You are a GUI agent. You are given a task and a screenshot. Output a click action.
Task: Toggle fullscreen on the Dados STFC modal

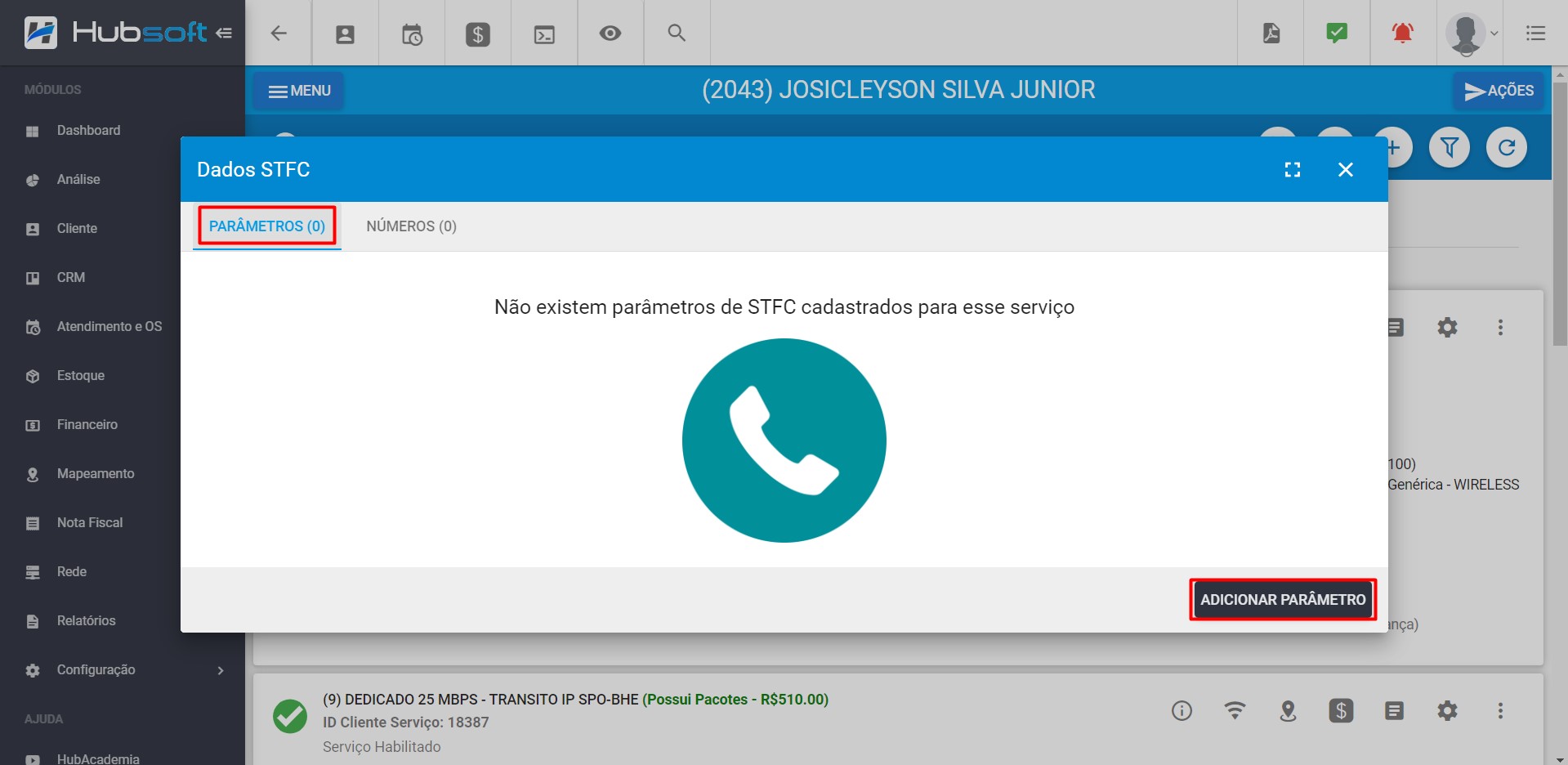pos(1292,169)
